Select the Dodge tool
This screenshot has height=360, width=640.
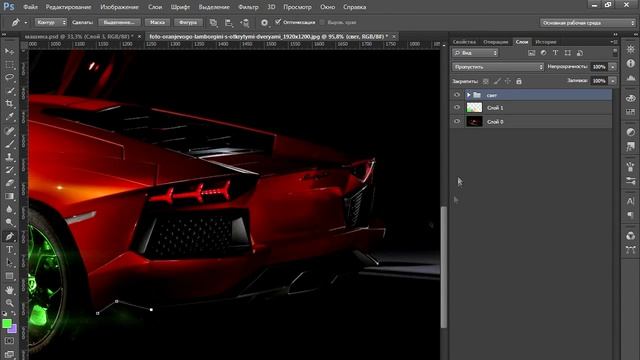click(9, 222)
